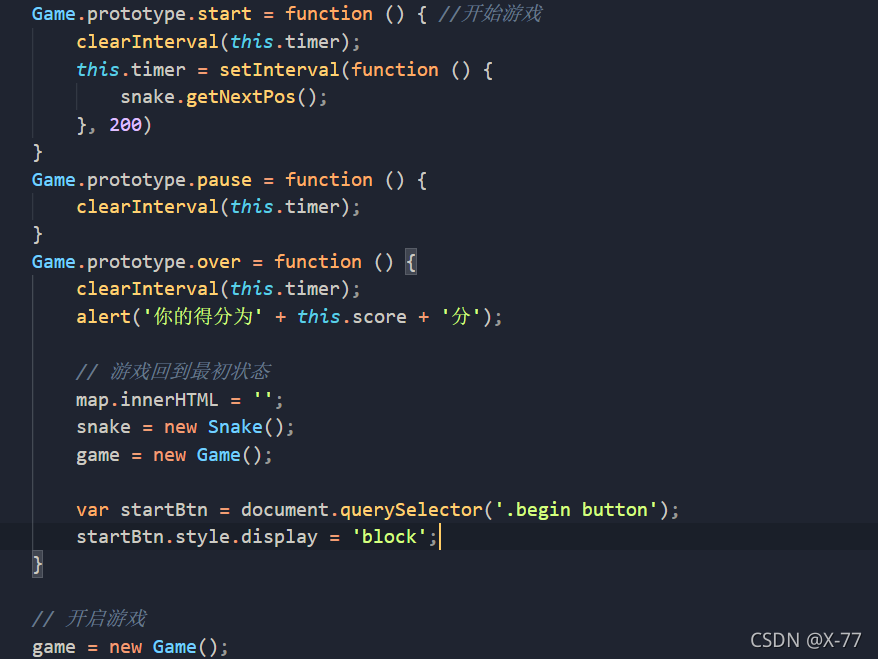Click the highlighted closing brace of over function
Image resolution: width=878 pixels, height=659 pixels.
click(38, 564)
